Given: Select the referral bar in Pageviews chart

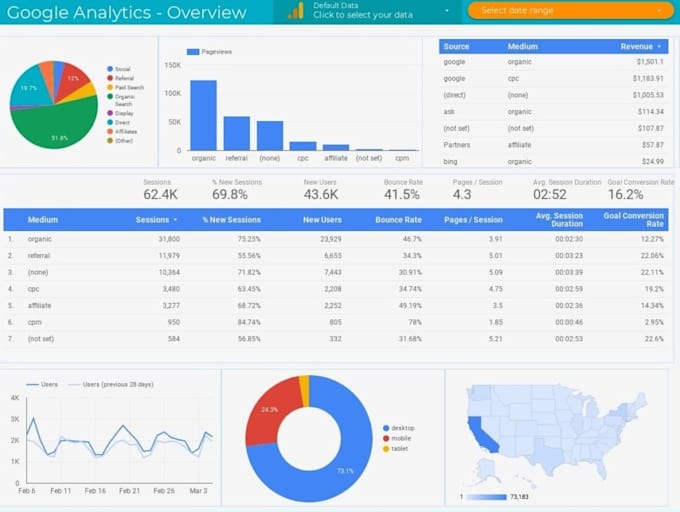Looking at the screenshot, I should [x=237, y=134].
